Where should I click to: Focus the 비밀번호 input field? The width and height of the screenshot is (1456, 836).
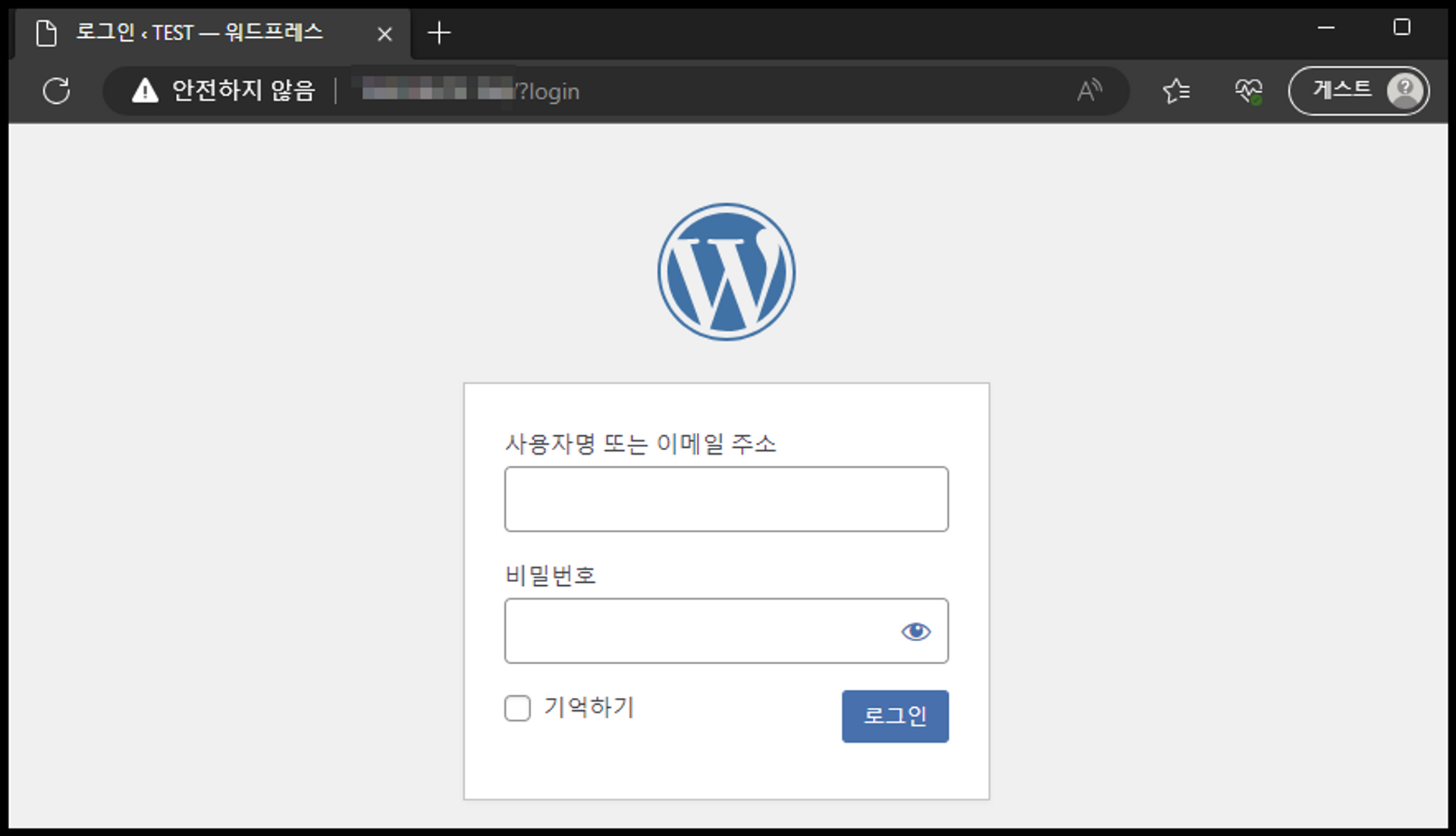point(698,631)
